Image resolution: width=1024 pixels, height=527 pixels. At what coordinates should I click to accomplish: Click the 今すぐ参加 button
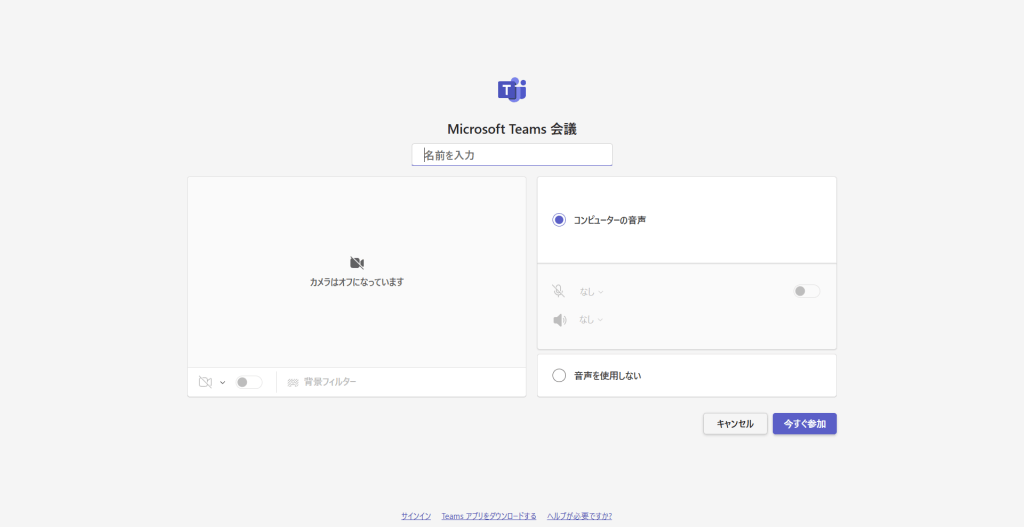pyautogui.click(x=805, y=424)
